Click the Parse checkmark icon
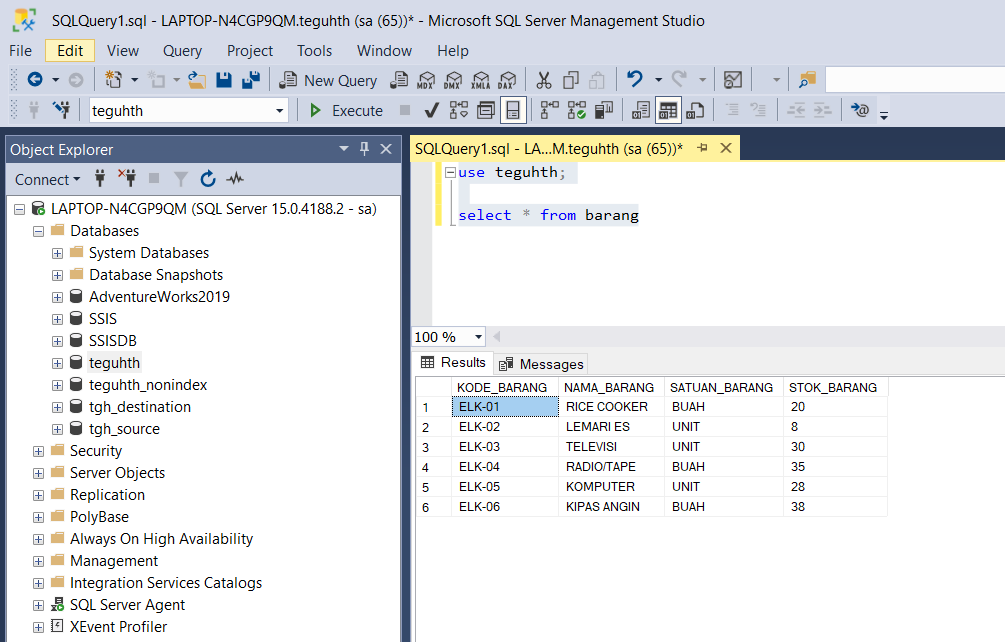This screenshot has height=642, width=1005. click(431, 110)
